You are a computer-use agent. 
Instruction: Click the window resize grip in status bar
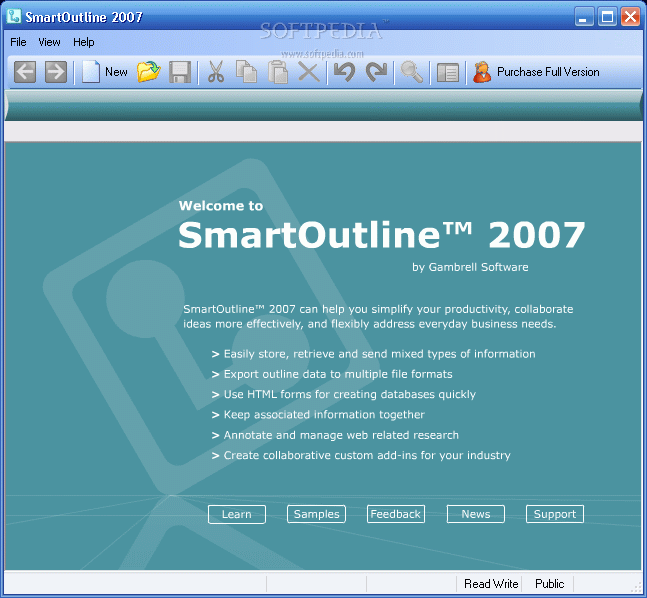(637, 588)
